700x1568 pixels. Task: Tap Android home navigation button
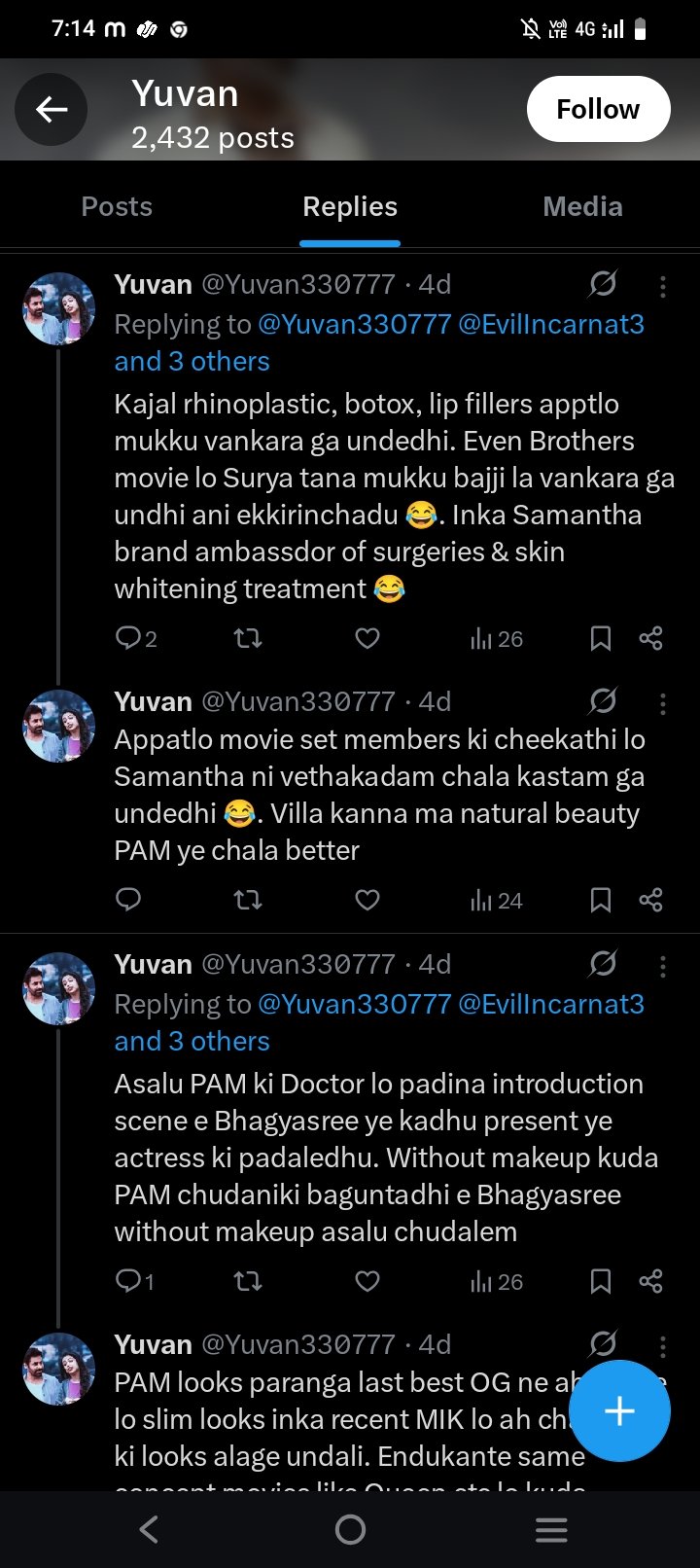pos(350,1530)
